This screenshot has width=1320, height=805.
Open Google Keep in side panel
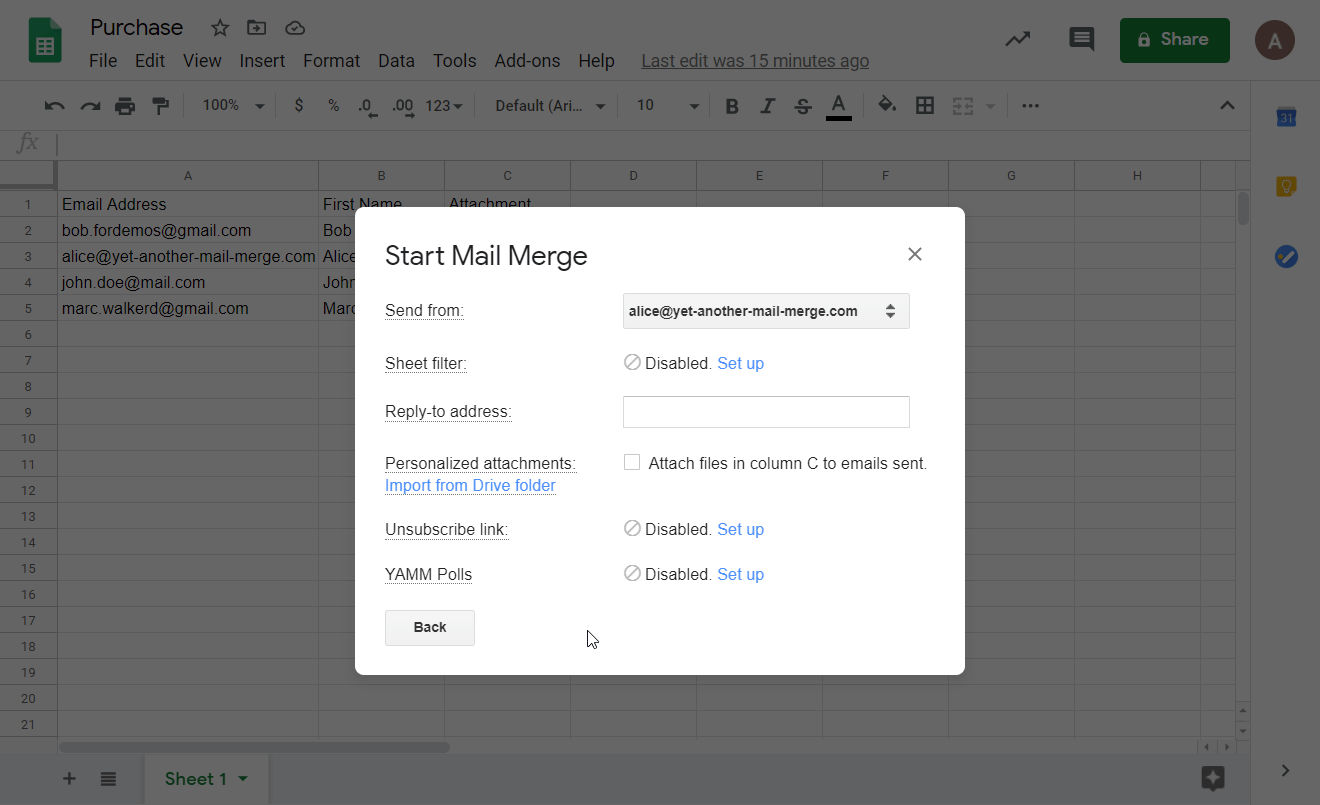(x=1286, y=186)
